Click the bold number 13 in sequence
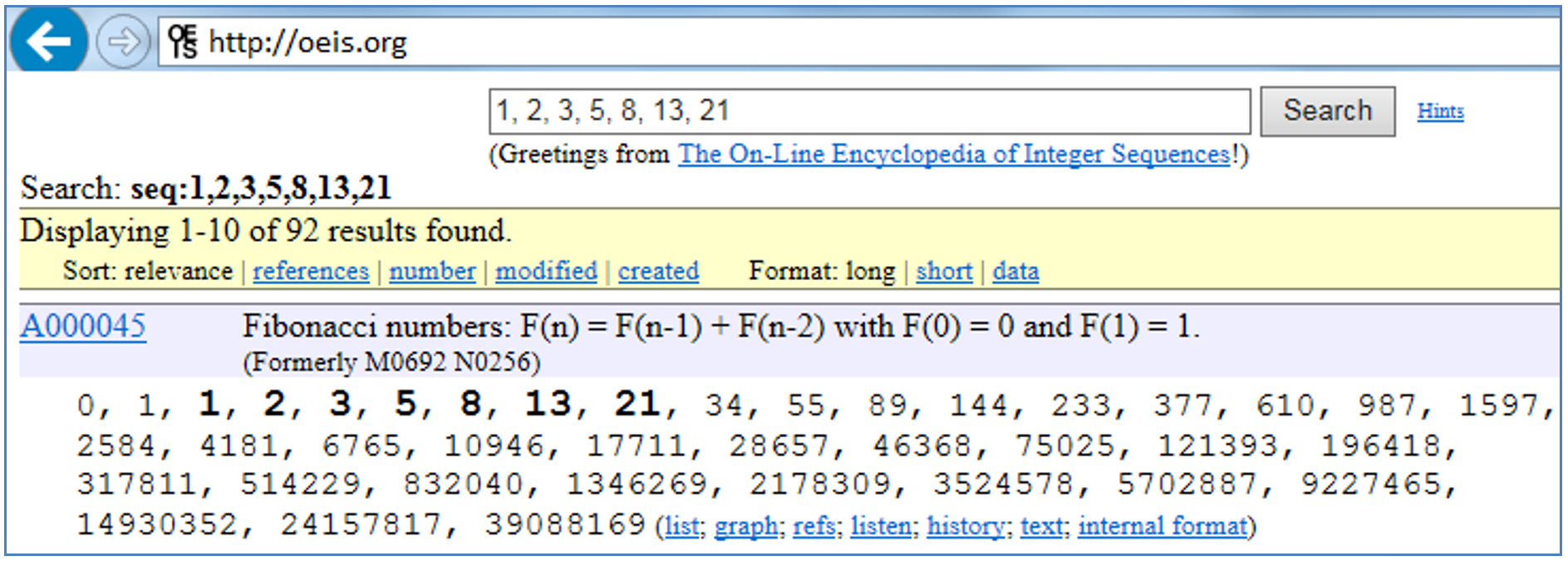 click(548, 404)
